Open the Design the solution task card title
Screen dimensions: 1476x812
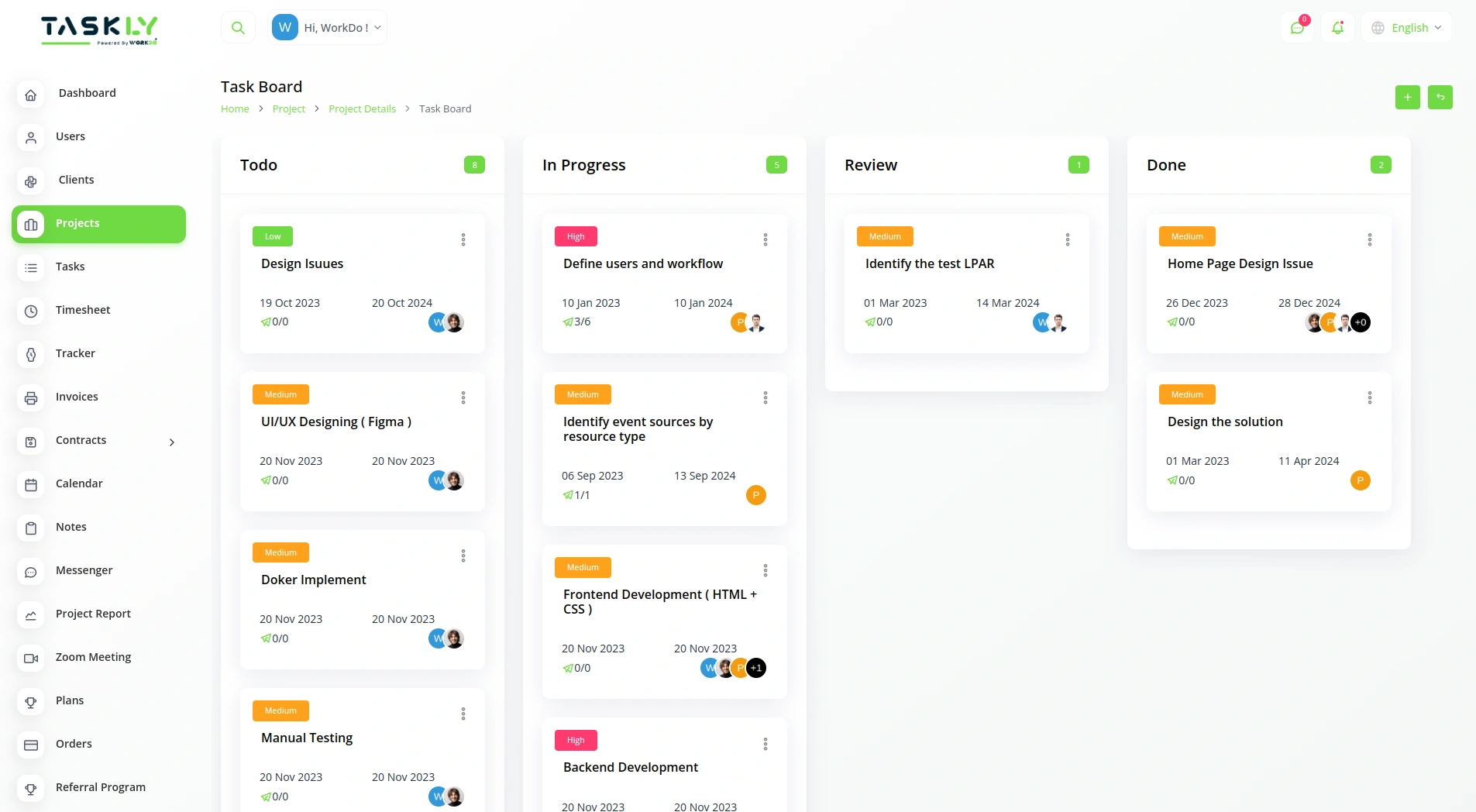tap(1225, 421)
